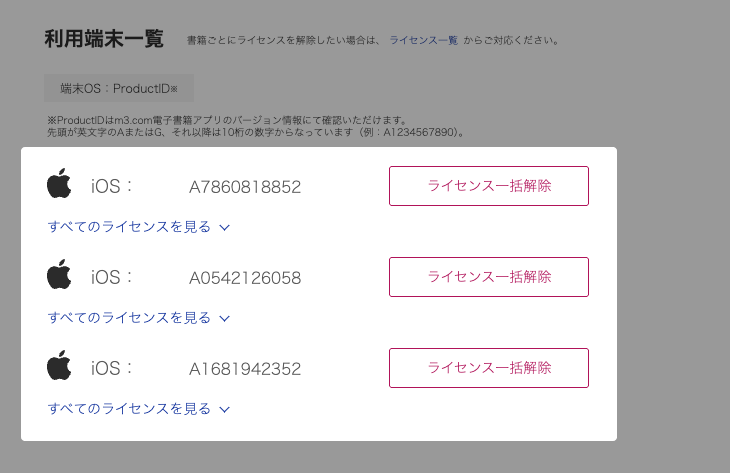This screenshot has height=473, width=730.
Task: Click the iOS label of the first device
Action: pyautogui.click(x=112, y=187)
